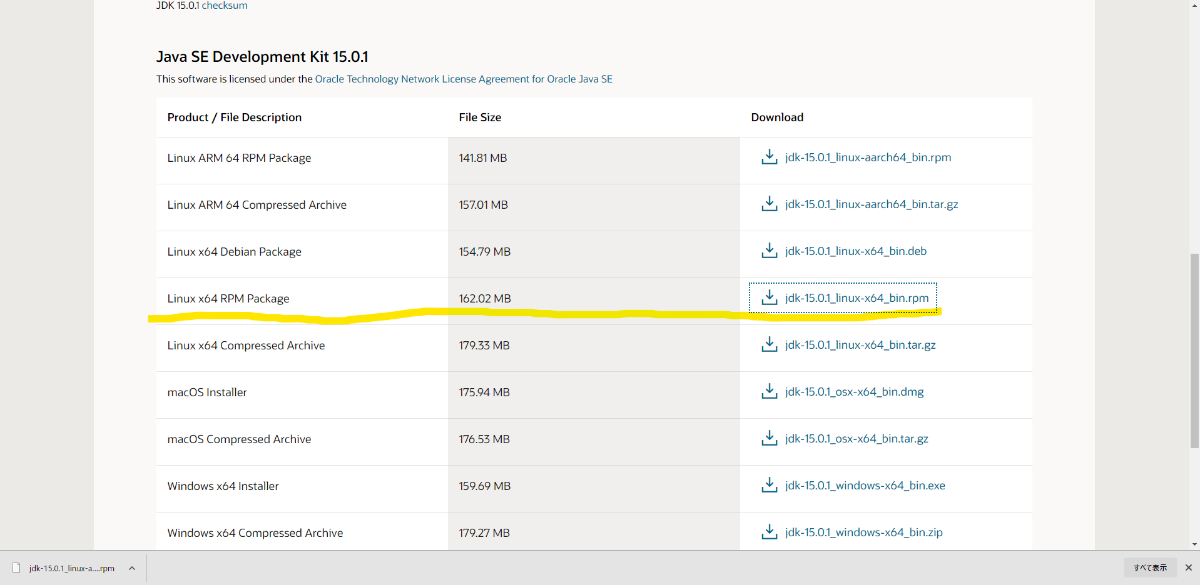The height and width of the screenshot is (585, 1200).
Task: Select 'macOS Compressed Archive' text
Action: coord(239,440)
